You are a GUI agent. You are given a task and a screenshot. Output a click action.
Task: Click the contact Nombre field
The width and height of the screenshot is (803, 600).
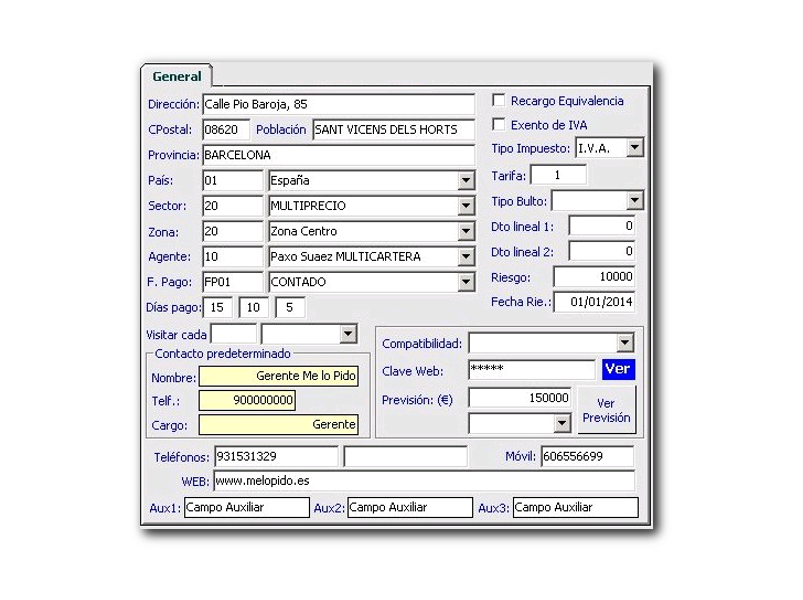tap(278, 377)
